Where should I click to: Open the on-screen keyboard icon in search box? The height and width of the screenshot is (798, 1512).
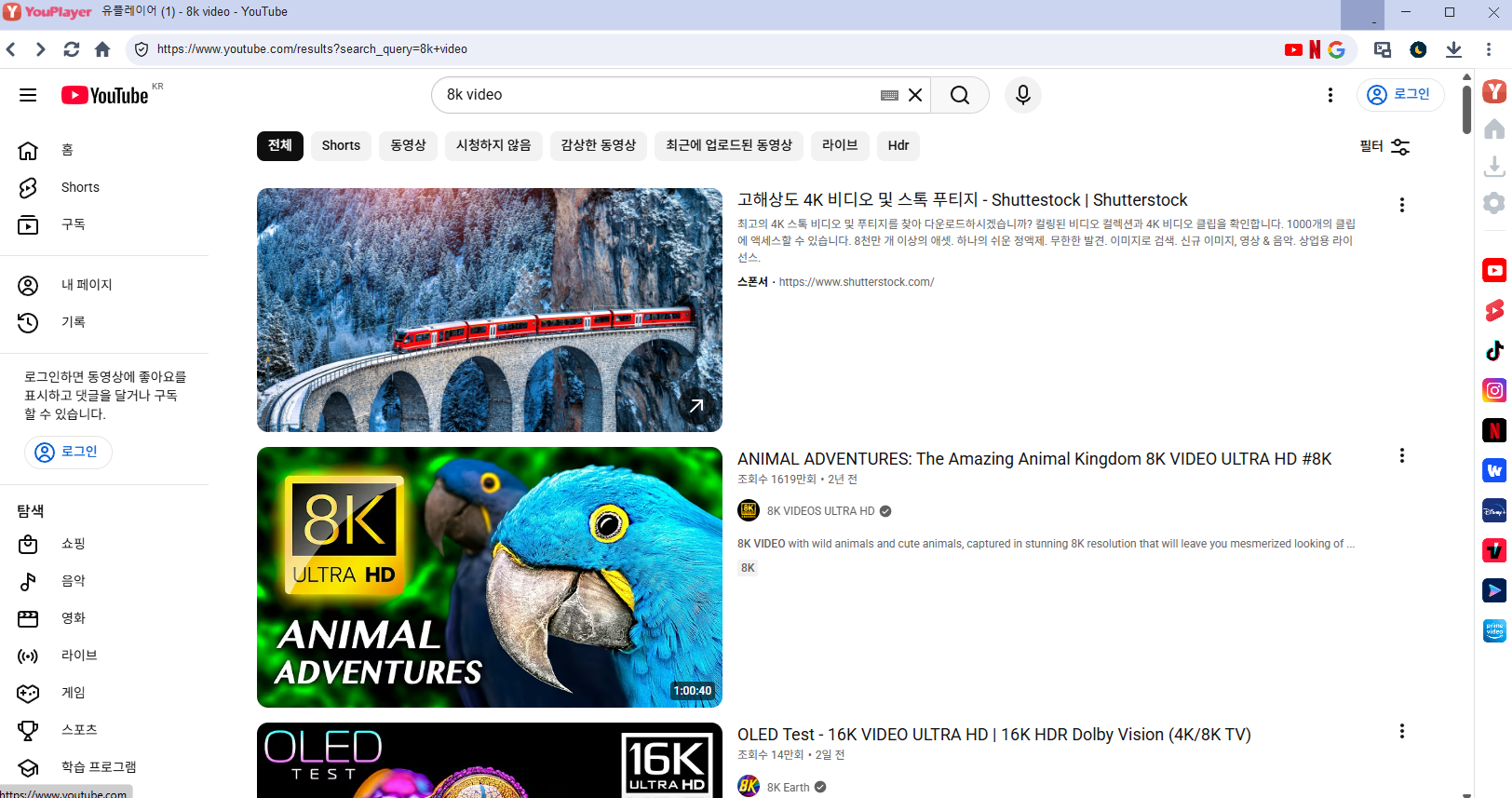[x=889, y=95]
